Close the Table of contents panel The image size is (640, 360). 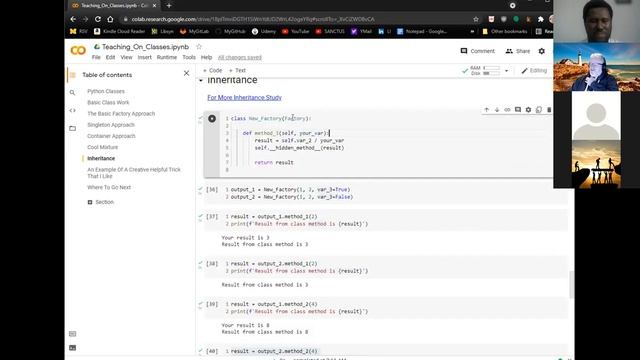tap(186, 73)
